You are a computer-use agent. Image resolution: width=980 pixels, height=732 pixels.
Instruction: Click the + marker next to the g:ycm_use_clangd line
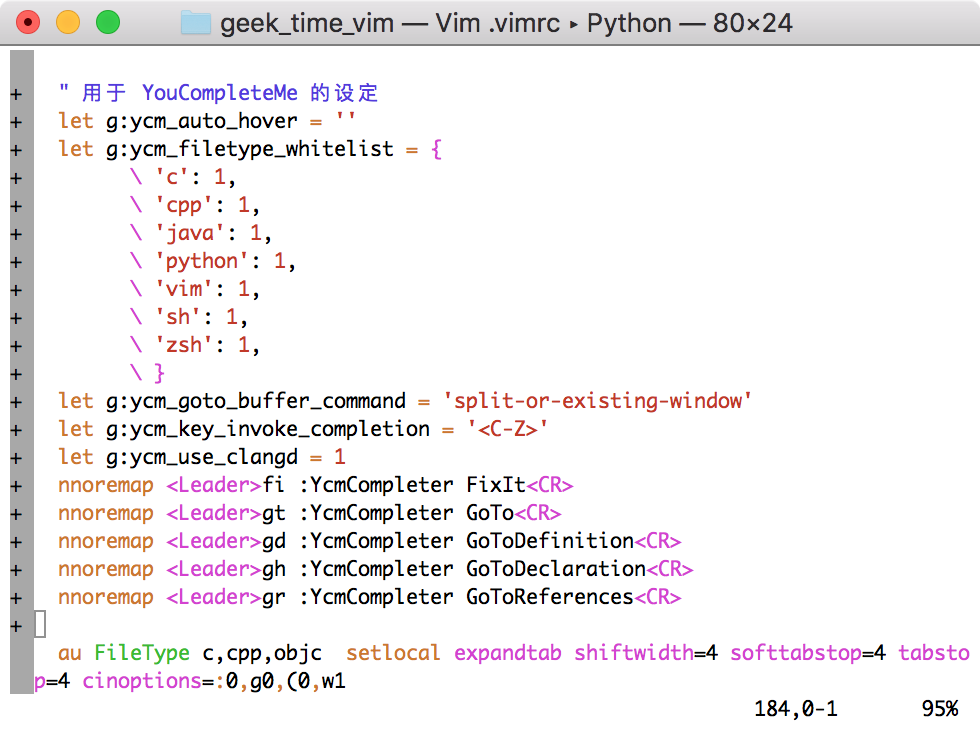[x=15, y=457]
